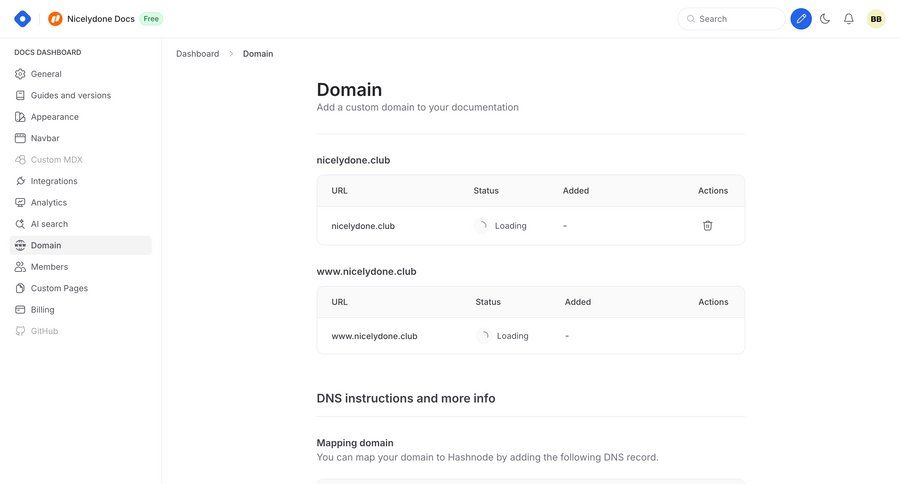Click the AI search icon

click(20, 224)
